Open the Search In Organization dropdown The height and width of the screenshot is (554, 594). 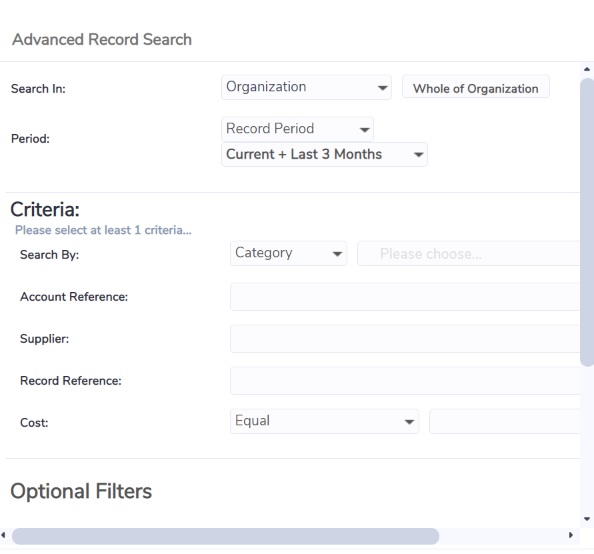(306, 88)
